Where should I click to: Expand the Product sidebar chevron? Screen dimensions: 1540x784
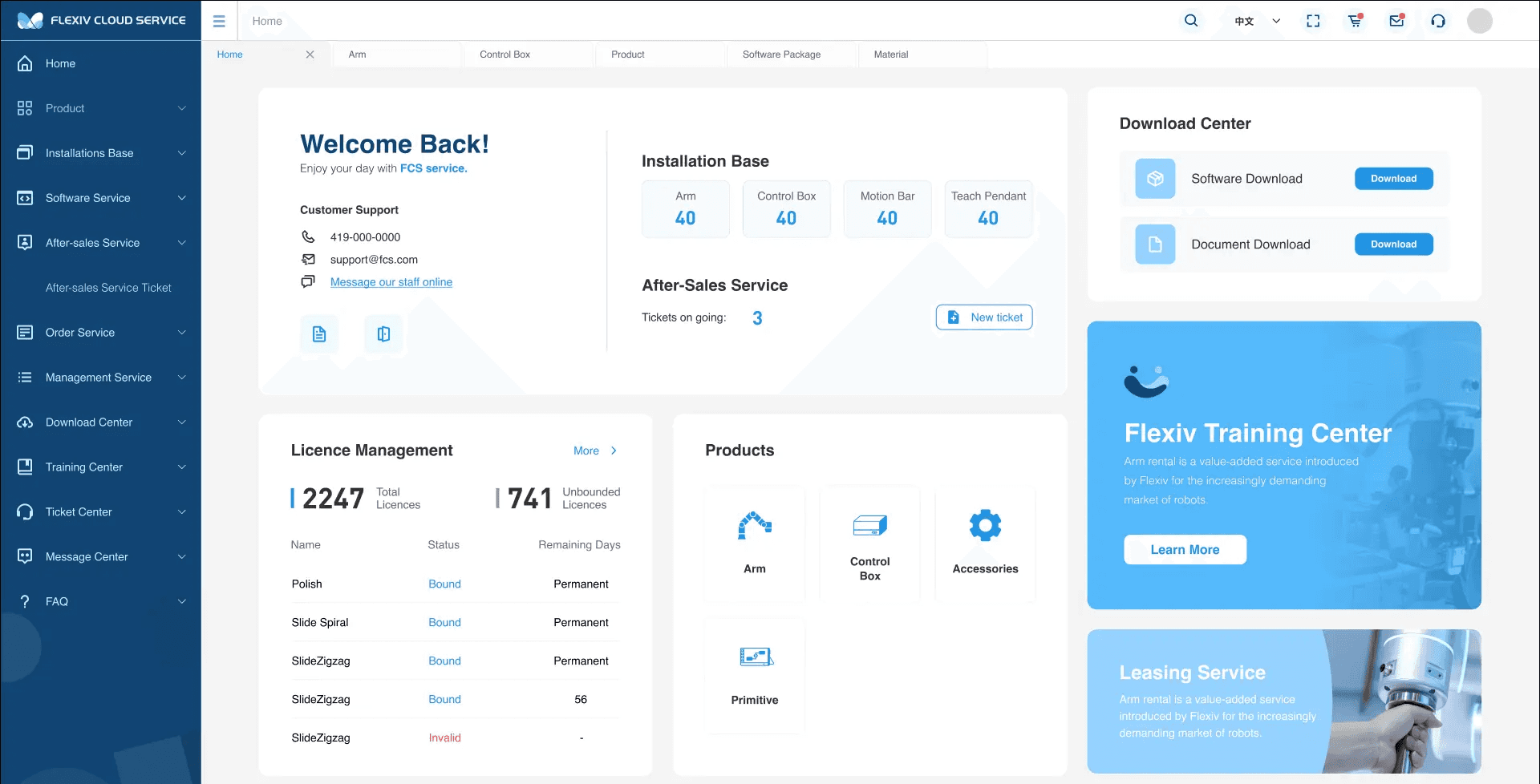pos(182,108)
